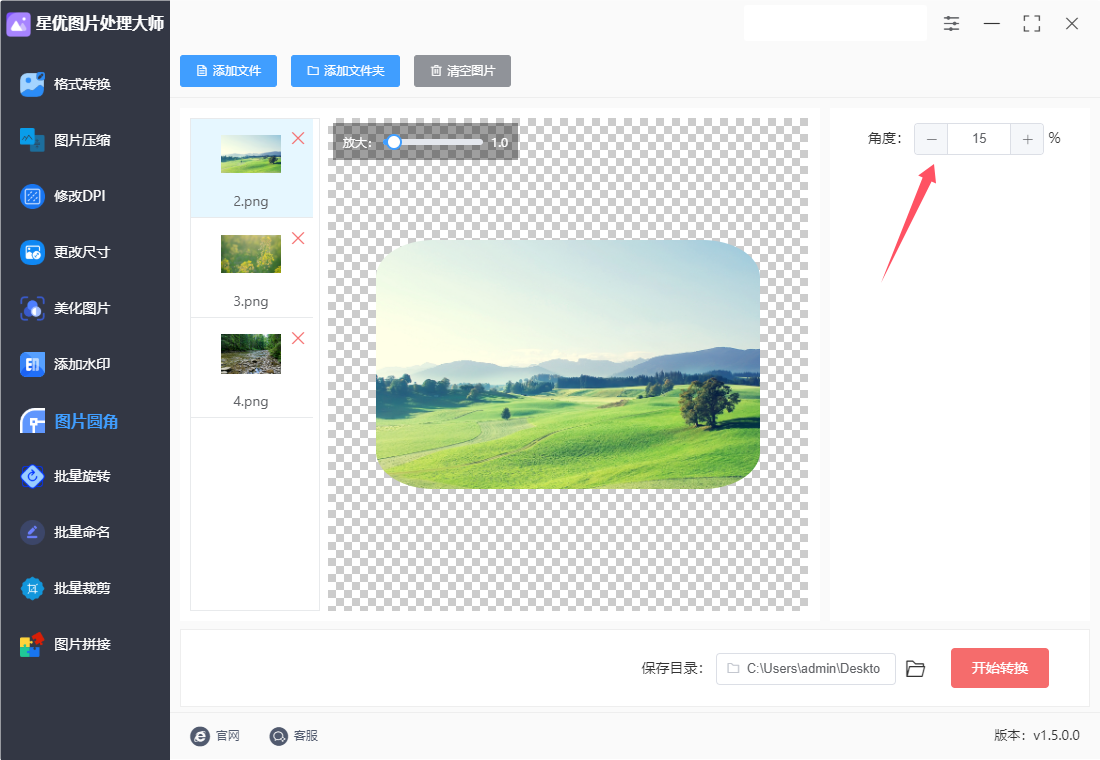This screenshot has height=760, width=1100.
Task: Open the 客服 customer service link
Action: (294, 735)
